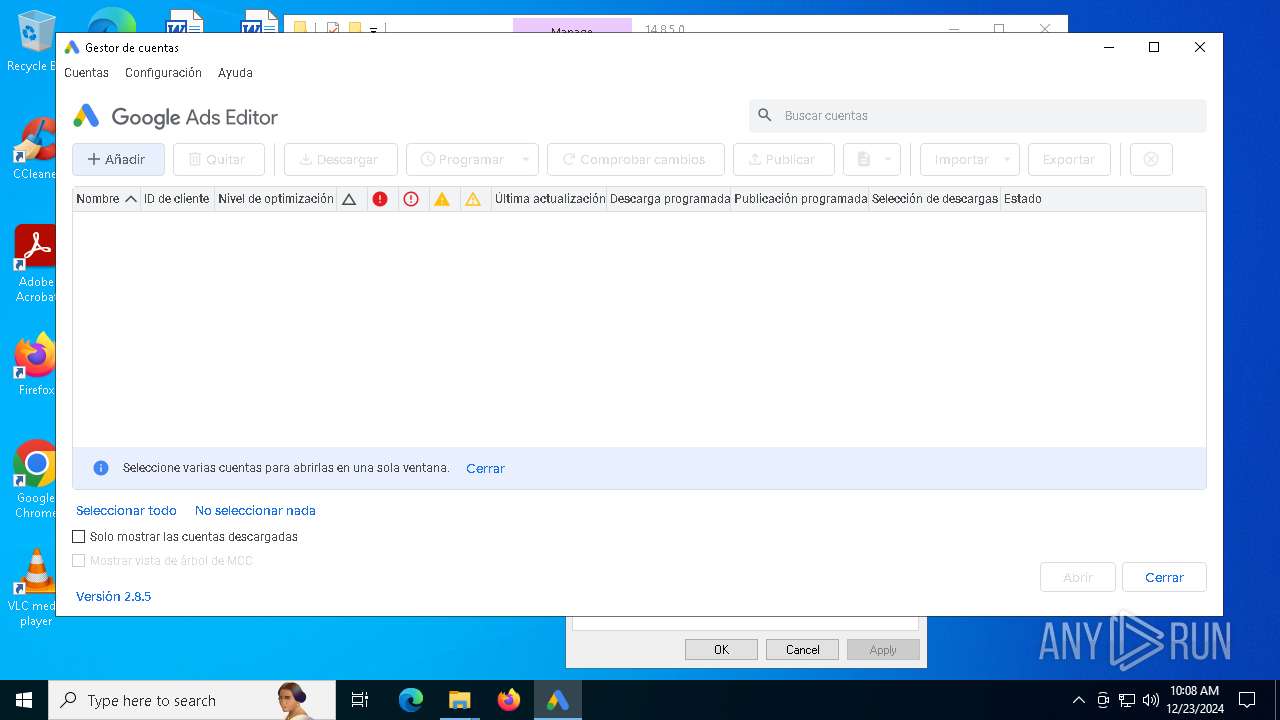Open VLC media player desktop shortcut
The width and height of the screenshot is (1280, 720).
(36, 588)
